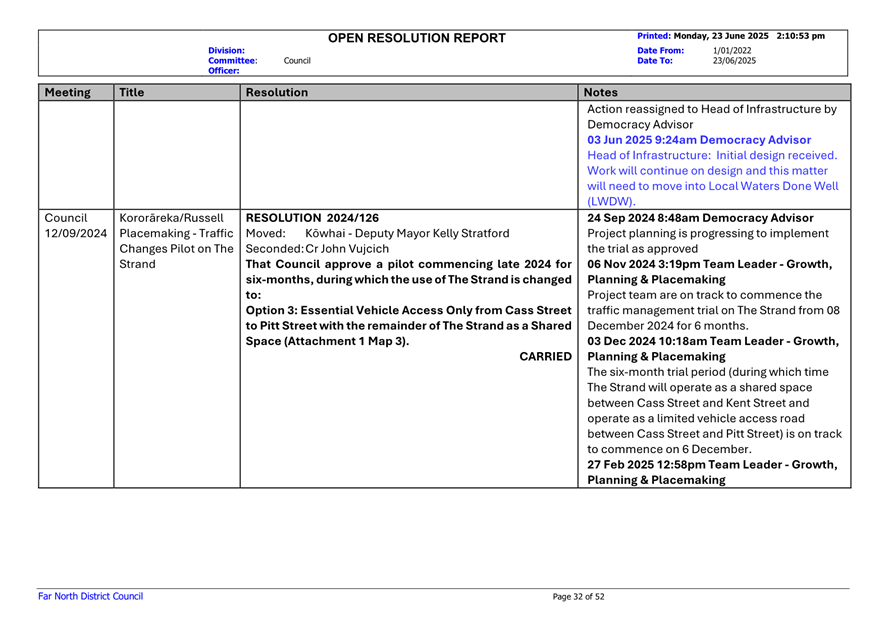Click the 'Far North District Council' footer text
The image size is (885, 626).
pyautogui.click(x=90, y=596)
